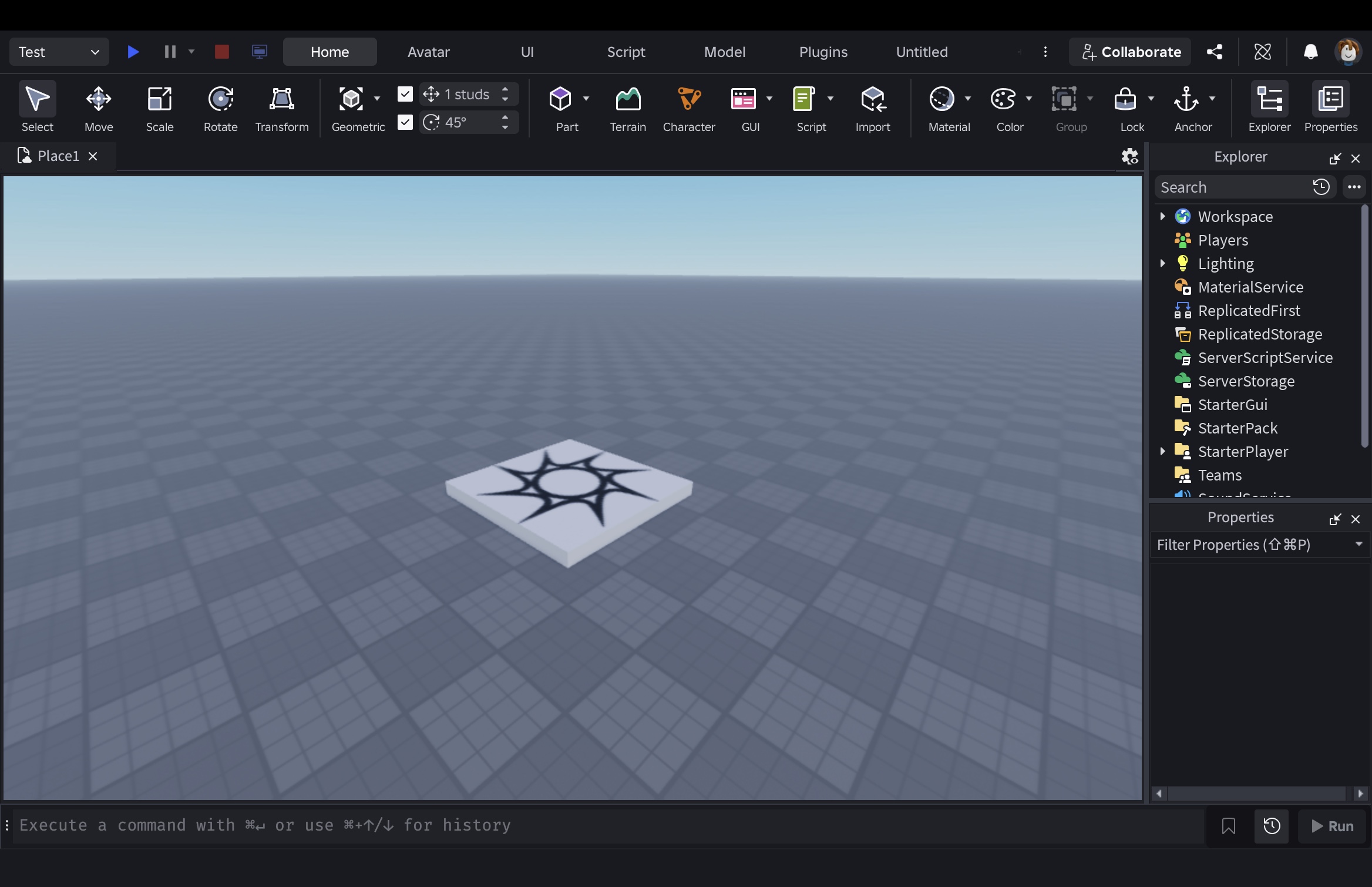This screenshot has width=1372, height=887.
Task: Click the Import 3D icon
Action: coord(873,108)
